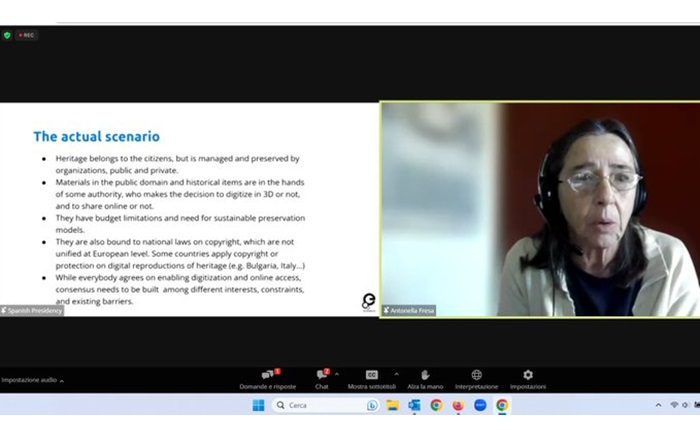Open Firefox from the taskbar
The height and width of the screenshot is (430, 700).
(458, 405)
